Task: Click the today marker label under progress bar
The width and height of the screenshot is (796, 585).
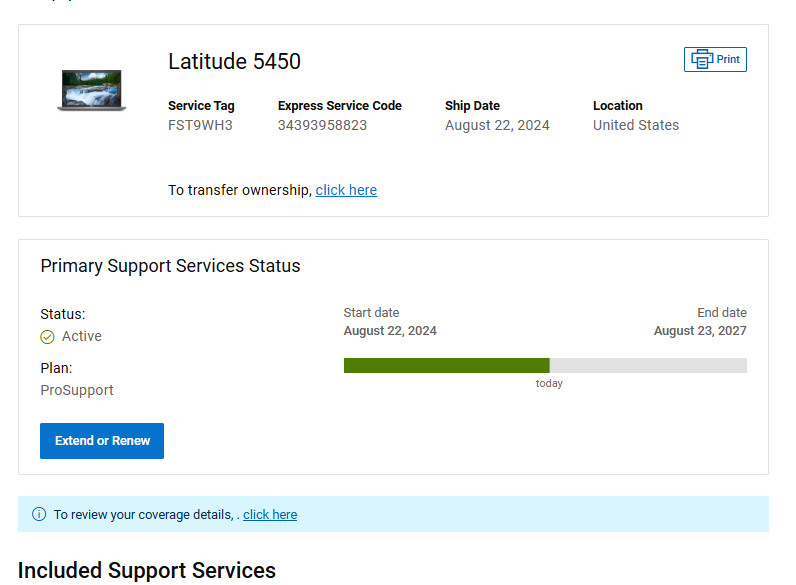Action: (x=549, y=383)
